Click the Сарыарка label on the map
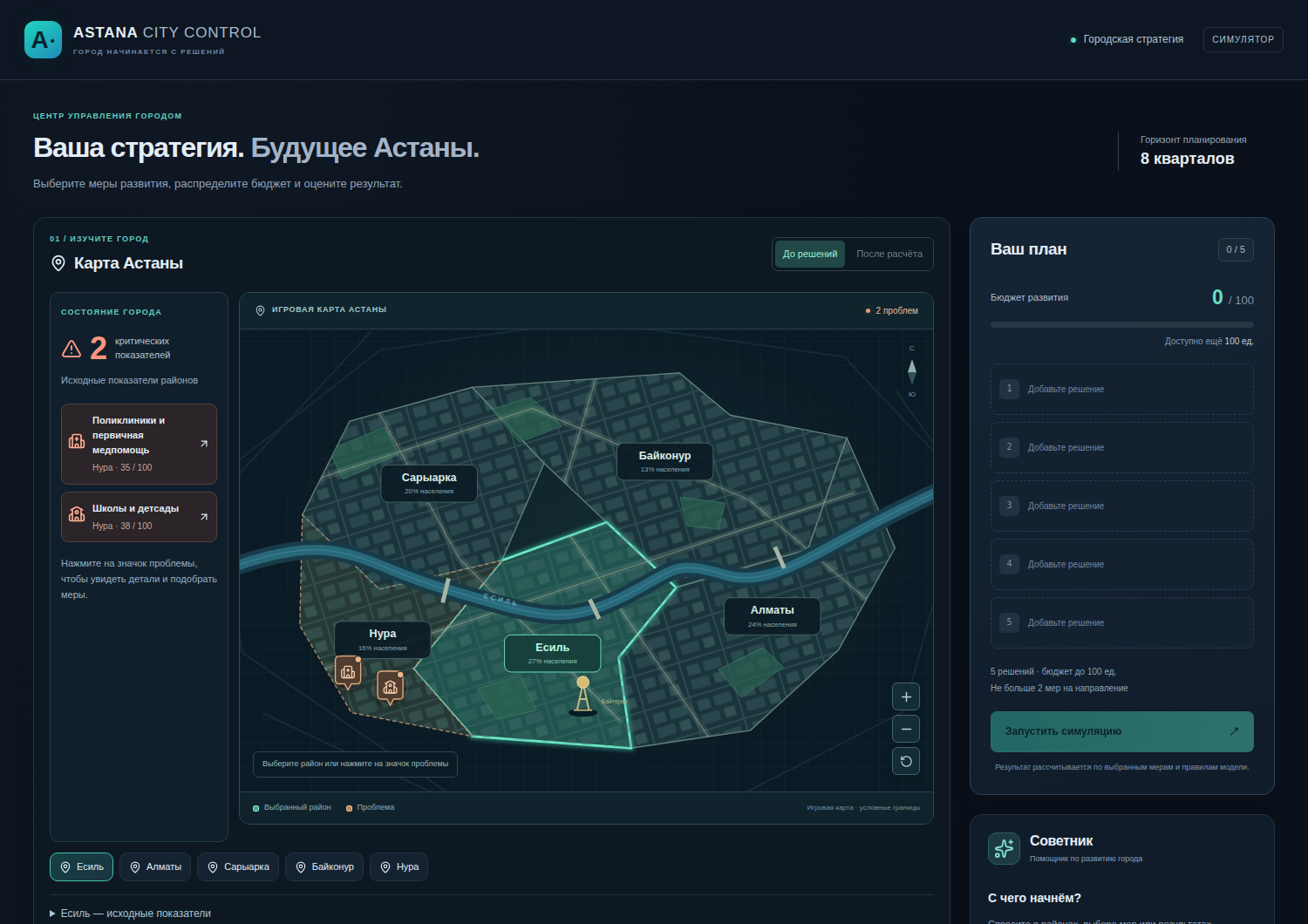The height and width of the screenshot is (924, 1308). tap(429, 483)
